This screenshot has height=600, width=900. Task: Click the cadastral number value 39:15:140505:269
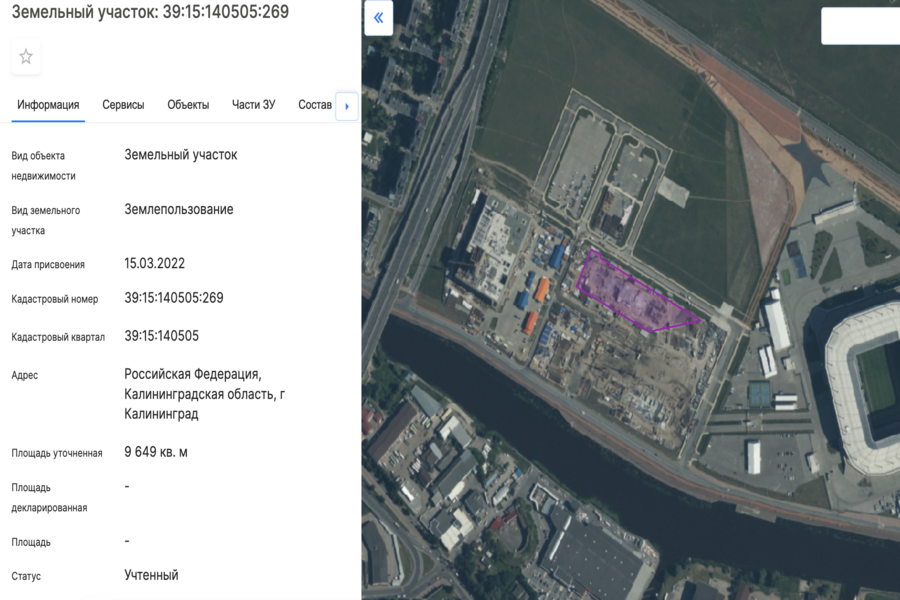(x=174, y=298)
